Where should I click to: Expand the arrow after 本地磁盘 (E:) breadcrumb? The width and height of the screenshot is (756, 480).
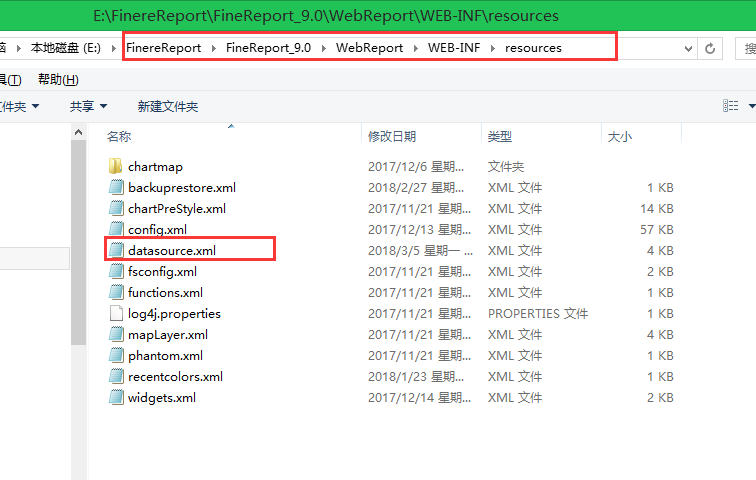pos(114,48)
